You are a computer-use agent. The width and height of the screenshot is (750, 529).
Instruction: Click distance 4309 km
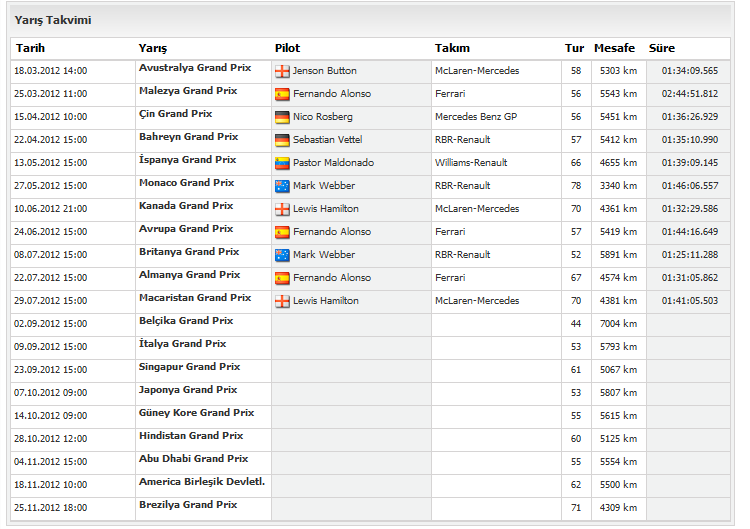tap(618, 508)
